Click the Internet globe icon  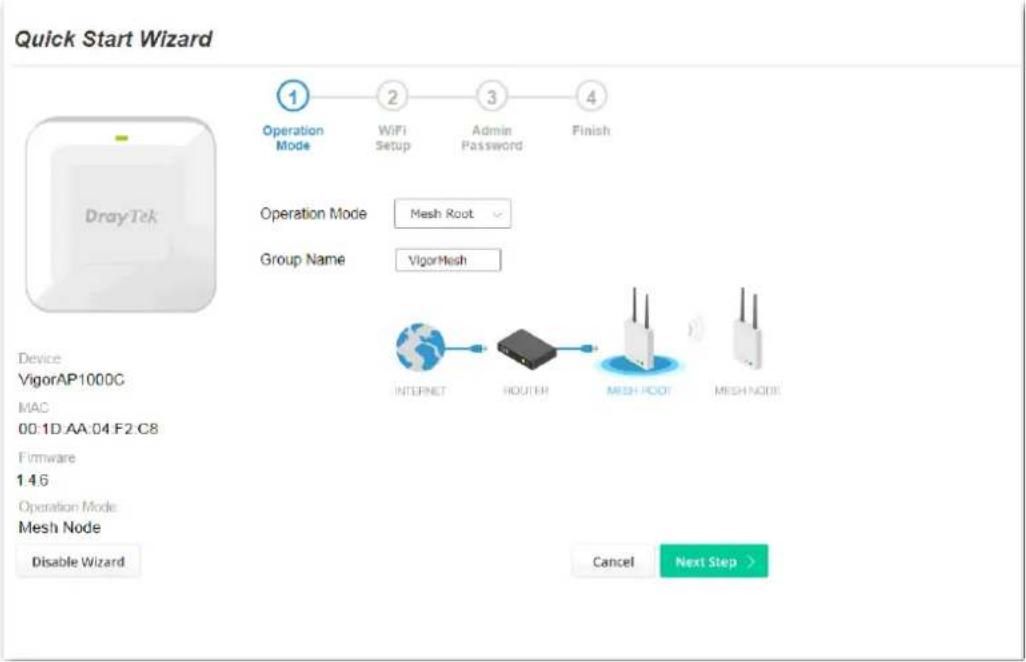(420, 347)
